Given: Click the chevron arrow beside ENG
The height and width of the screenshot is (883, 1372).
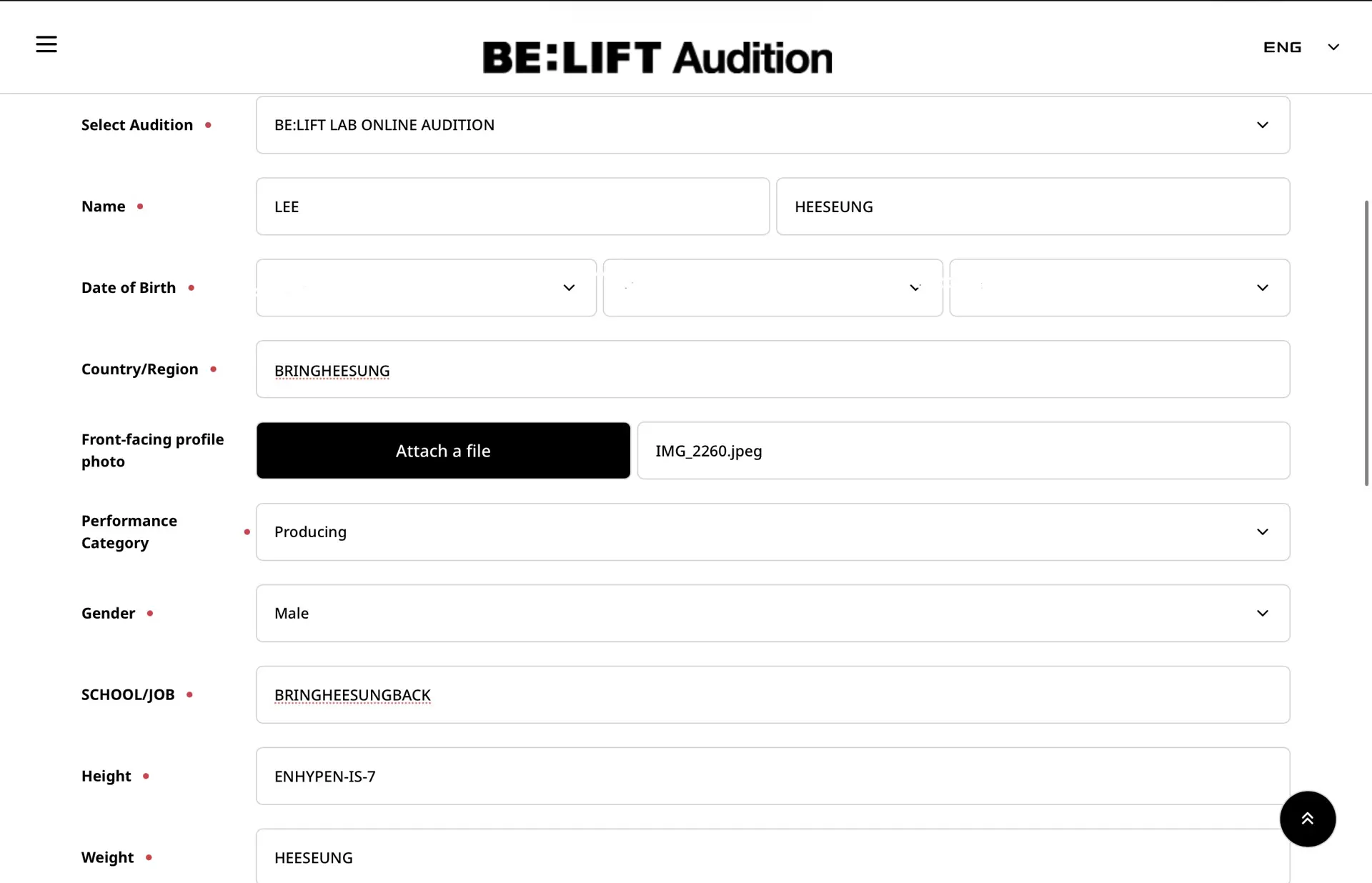Looking at the screenshot, I should coord(1333,47).
